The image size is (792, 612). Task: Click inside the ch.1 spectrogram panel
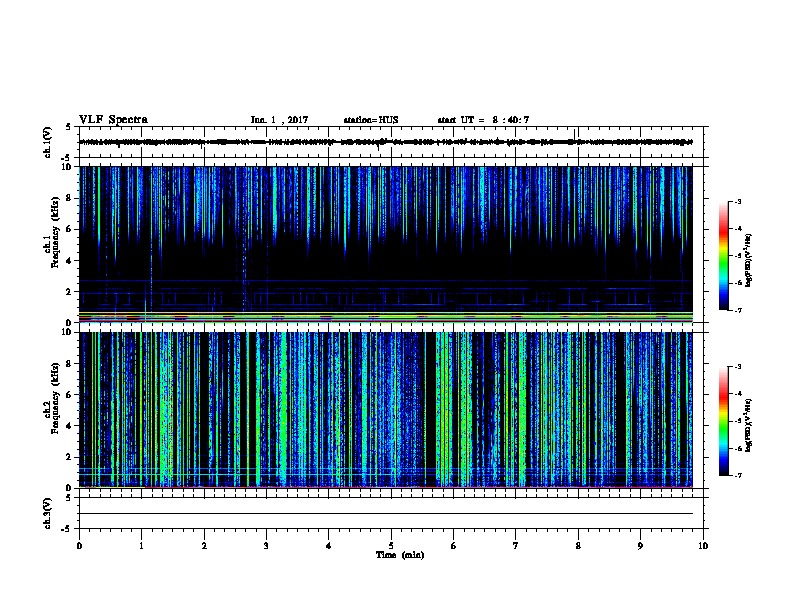click(386, 244)
